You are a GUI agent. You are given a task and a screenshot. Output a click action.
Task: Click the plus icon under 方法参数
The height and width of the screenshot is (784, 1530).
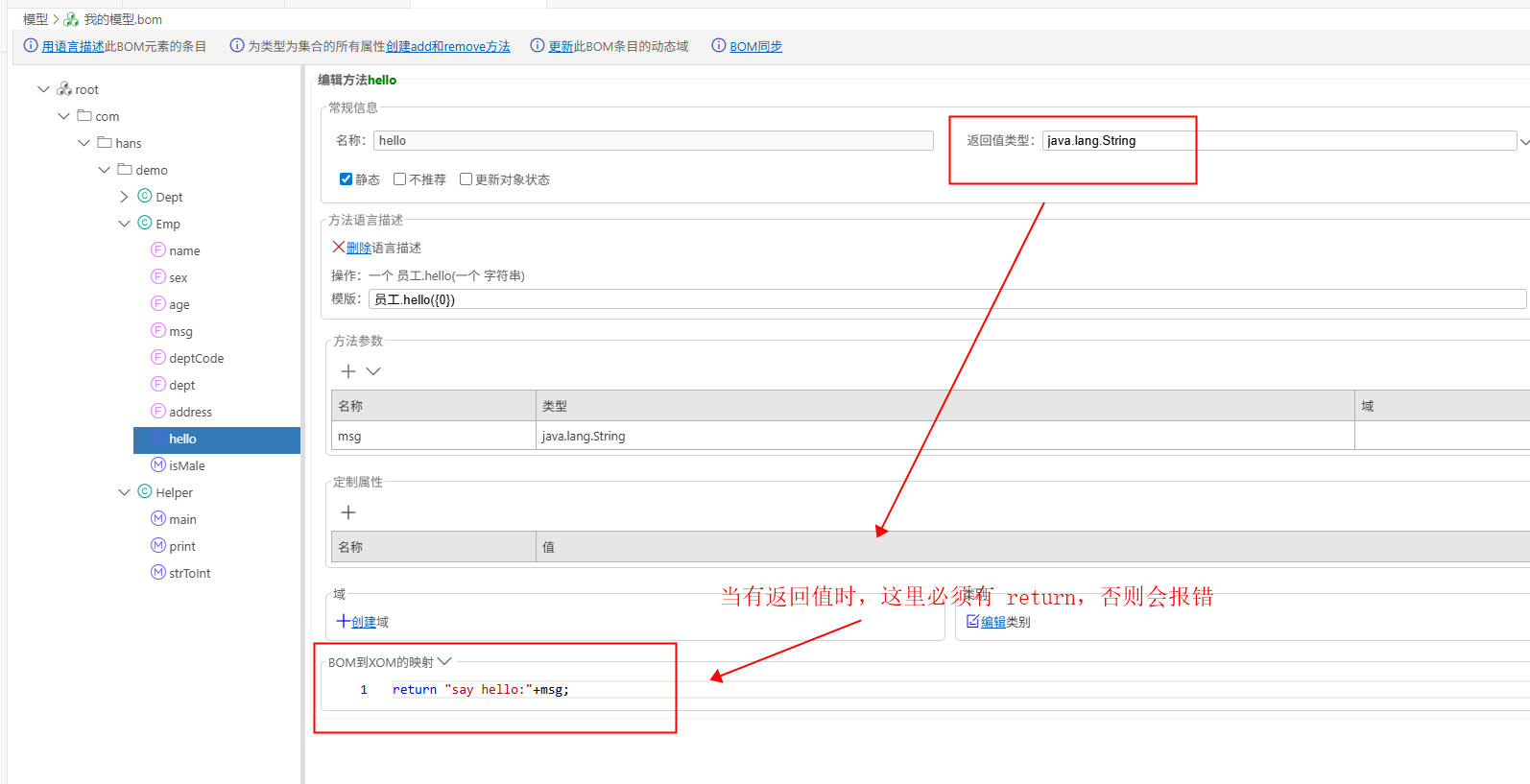(x=348, y=371)
